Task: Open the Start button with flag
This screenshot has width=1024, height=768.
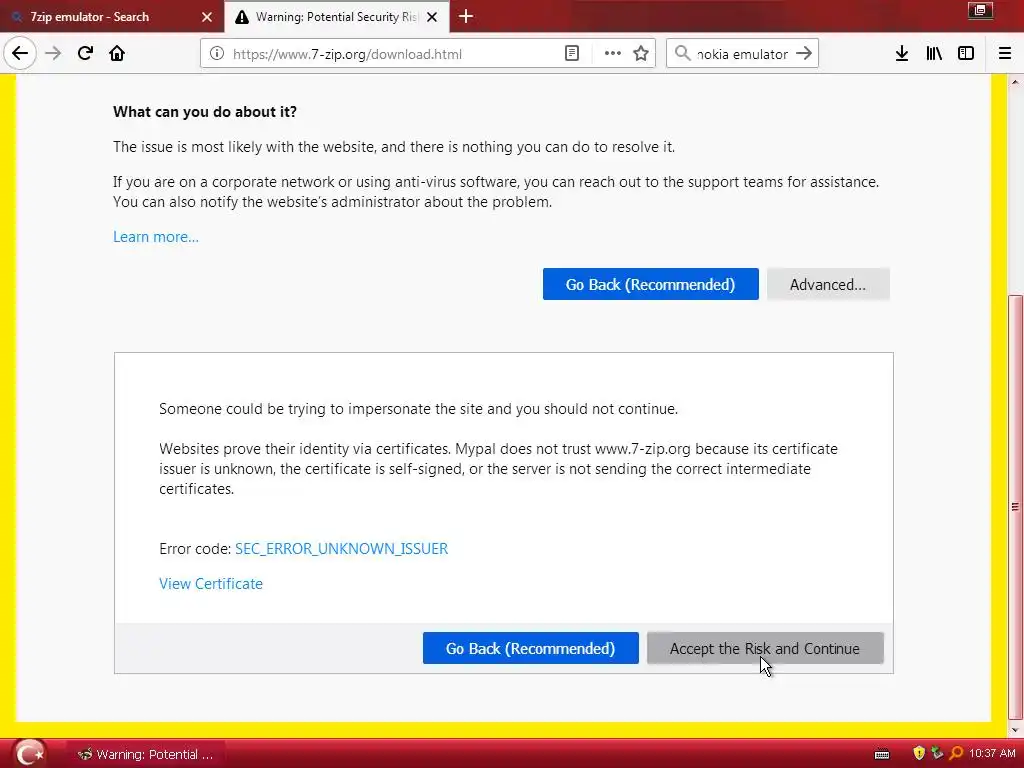Action: [30, 754]
